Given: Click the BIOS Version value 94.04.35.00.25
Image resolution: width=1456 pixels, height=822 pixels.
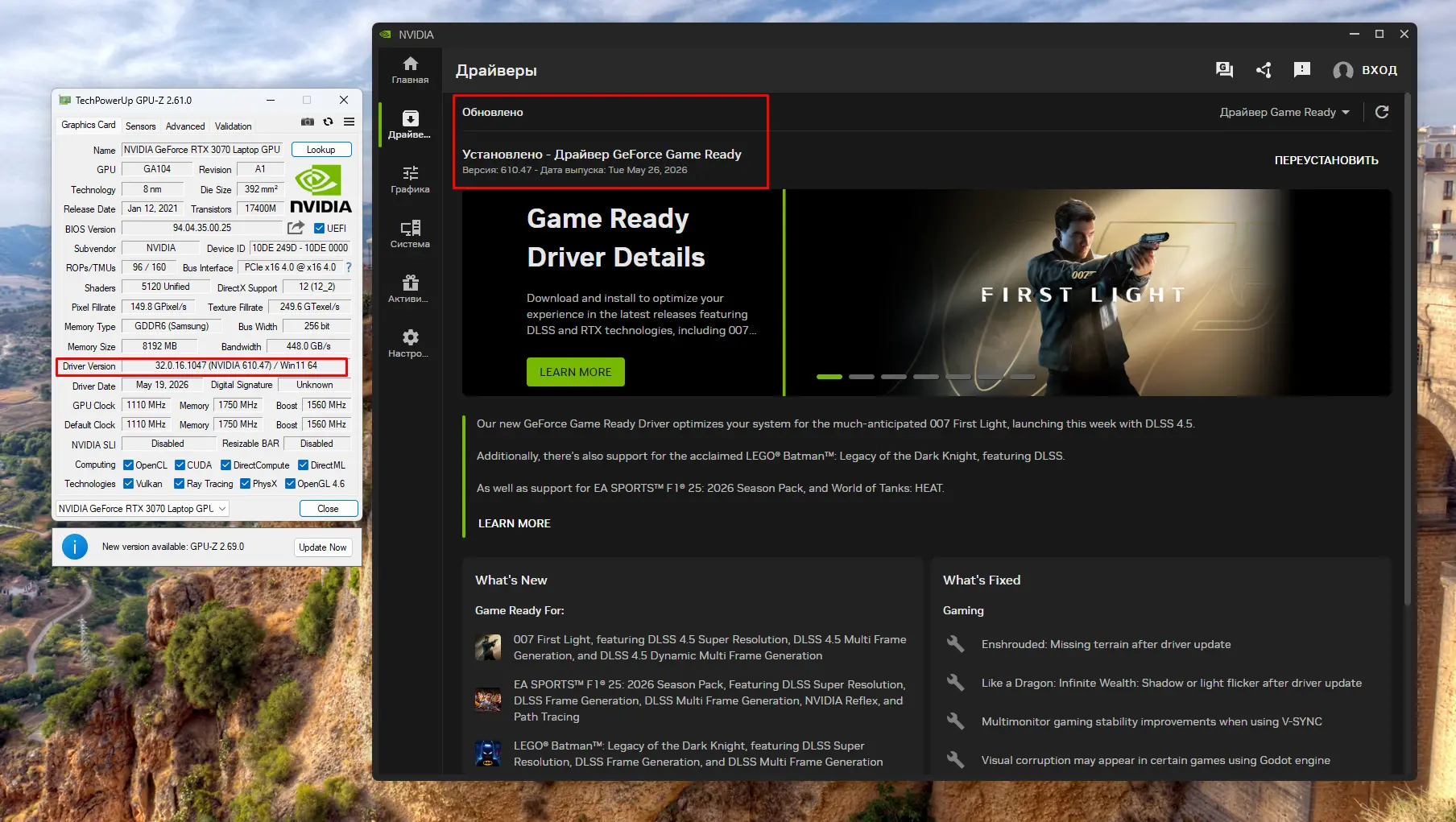Looking at the screenshot, I should point(202,228).
